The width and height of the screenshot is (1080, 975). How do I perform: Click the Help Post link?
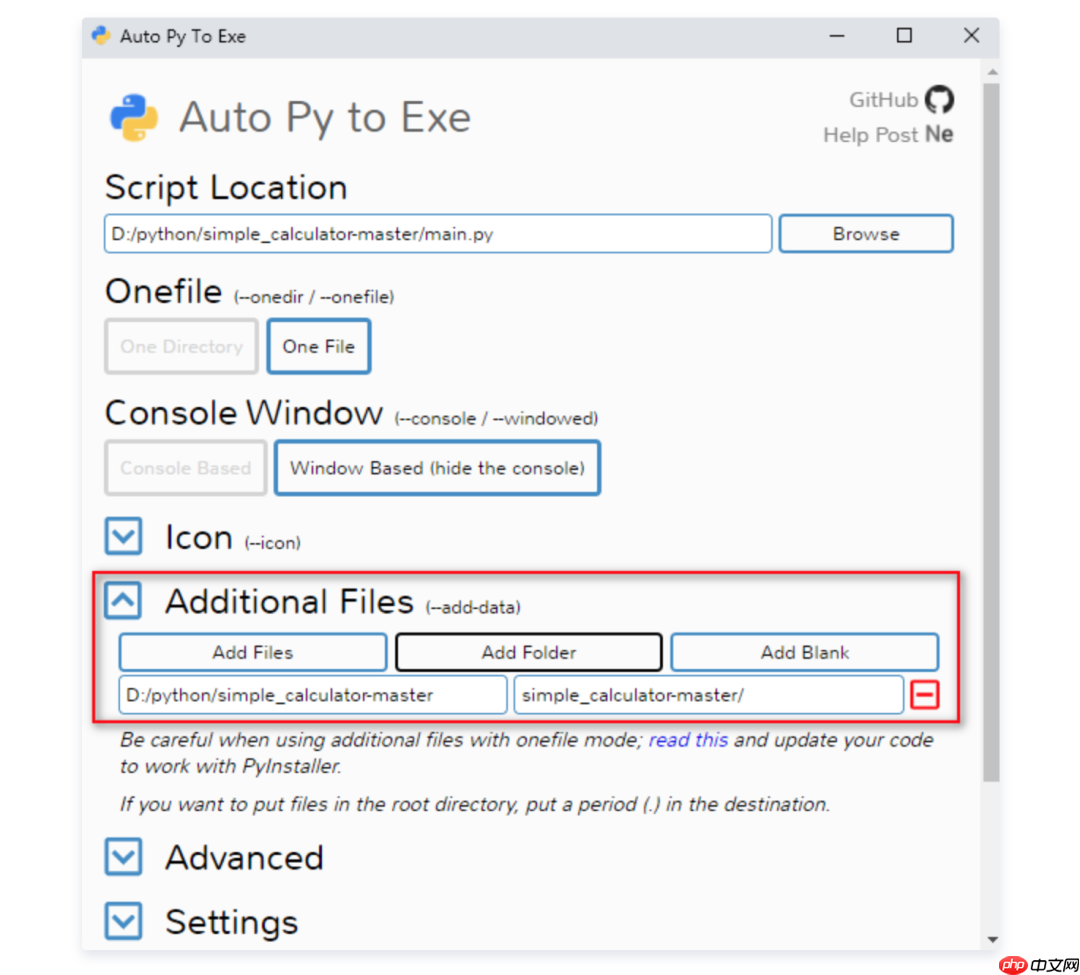coord(871,135)
